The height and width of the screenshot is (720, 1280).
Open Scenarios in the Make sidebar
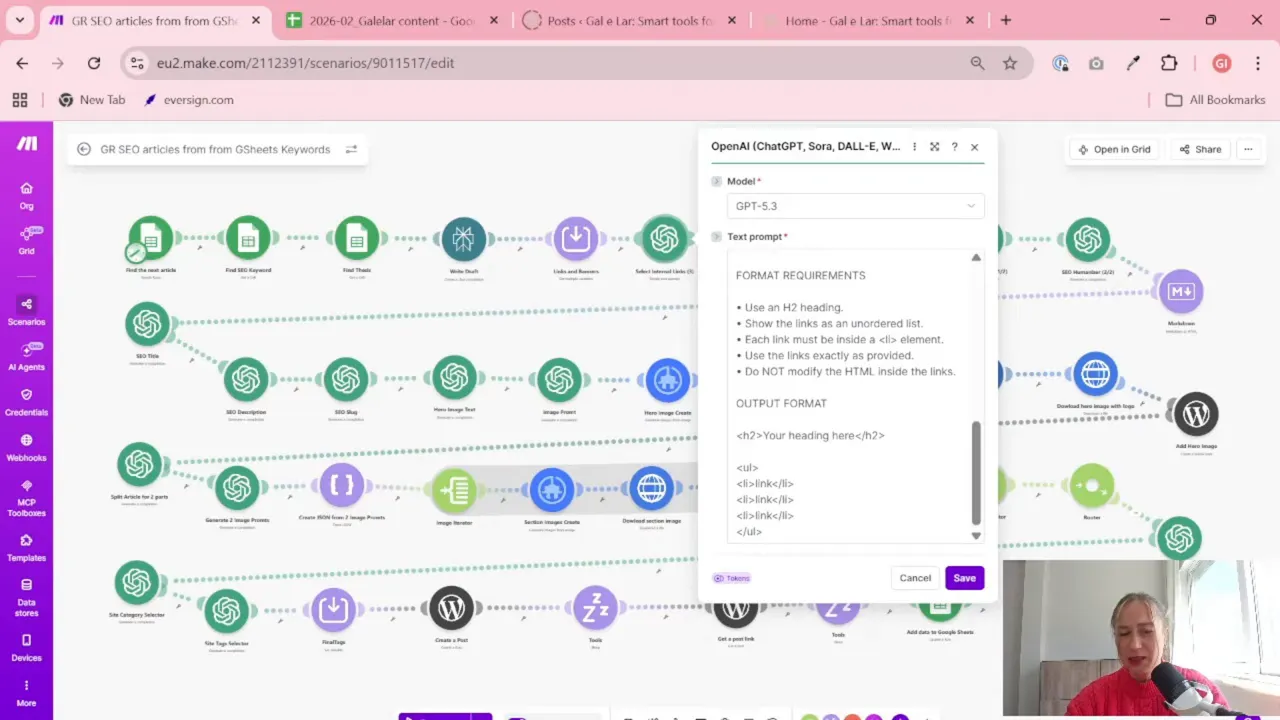pos(26,311)
